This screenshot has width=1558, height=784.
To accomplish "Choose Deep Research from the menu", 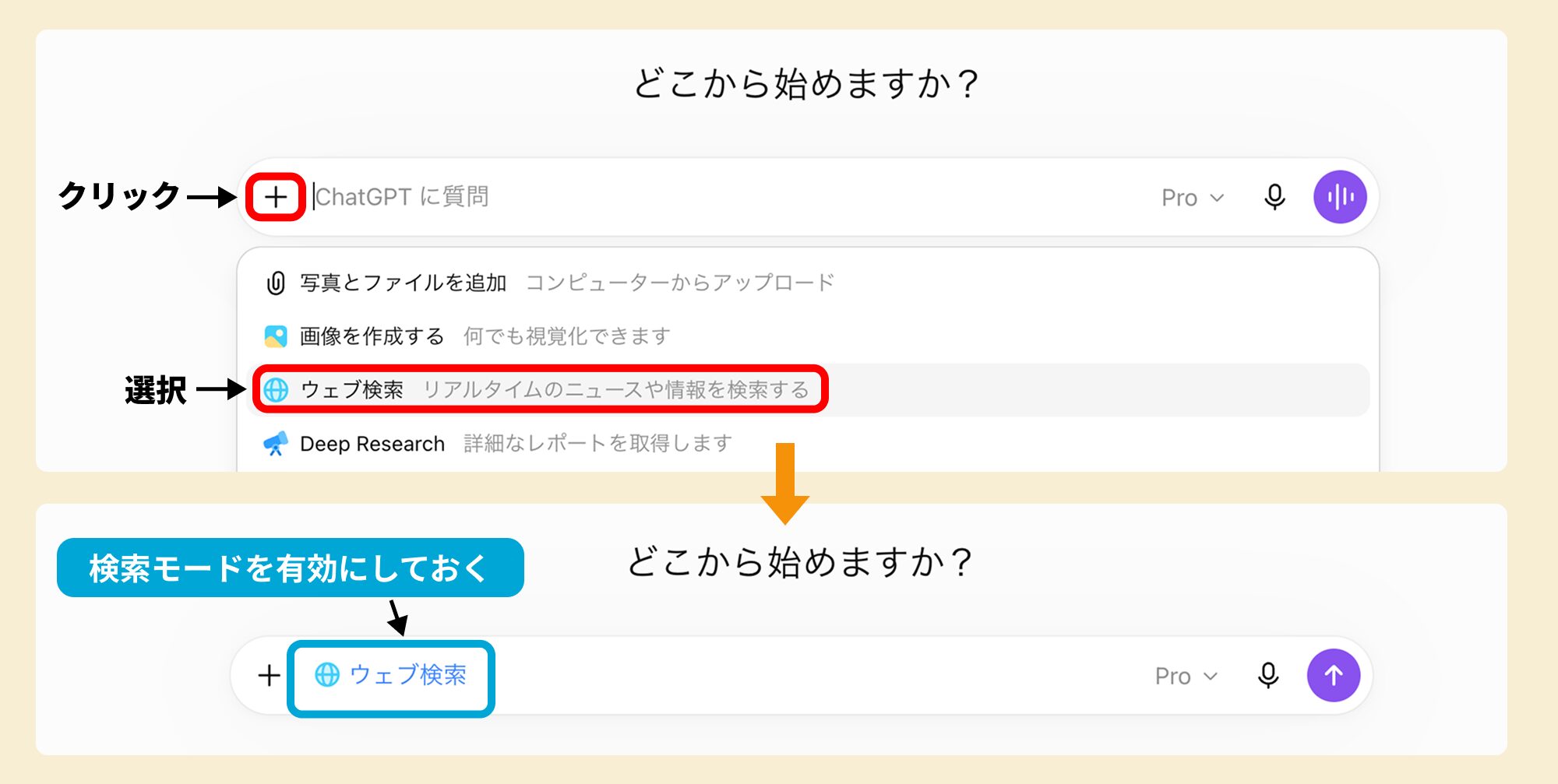I will point(808,444).
